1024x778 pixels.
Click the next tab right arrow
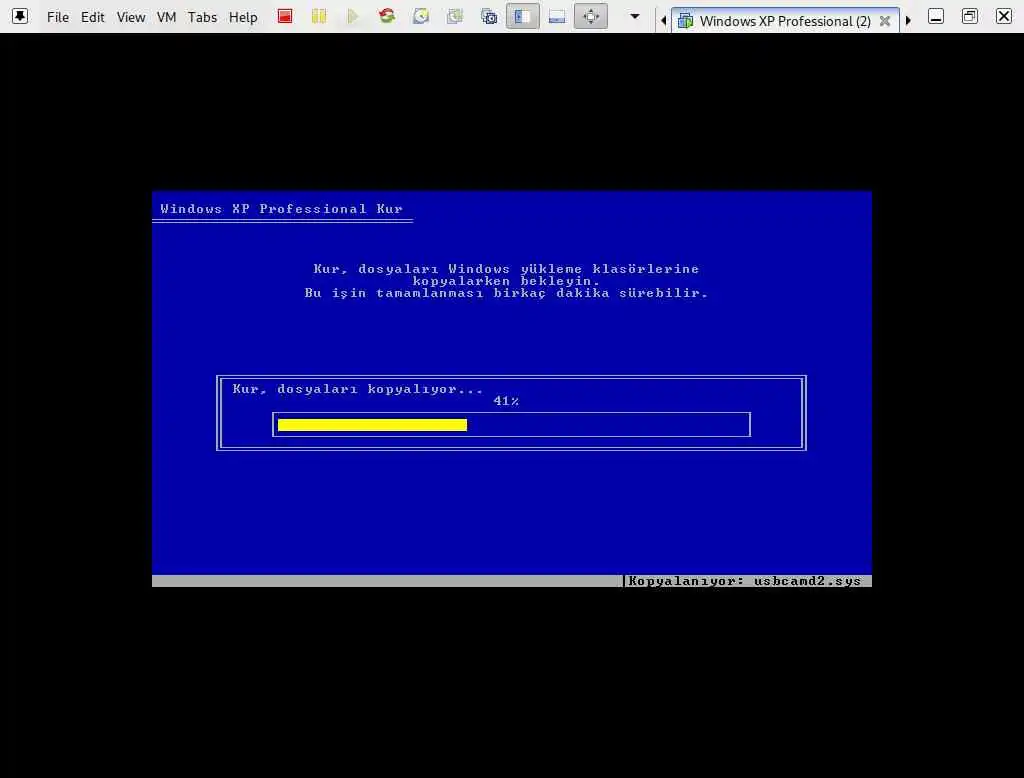pyautogui.click(x=908, y=21)
